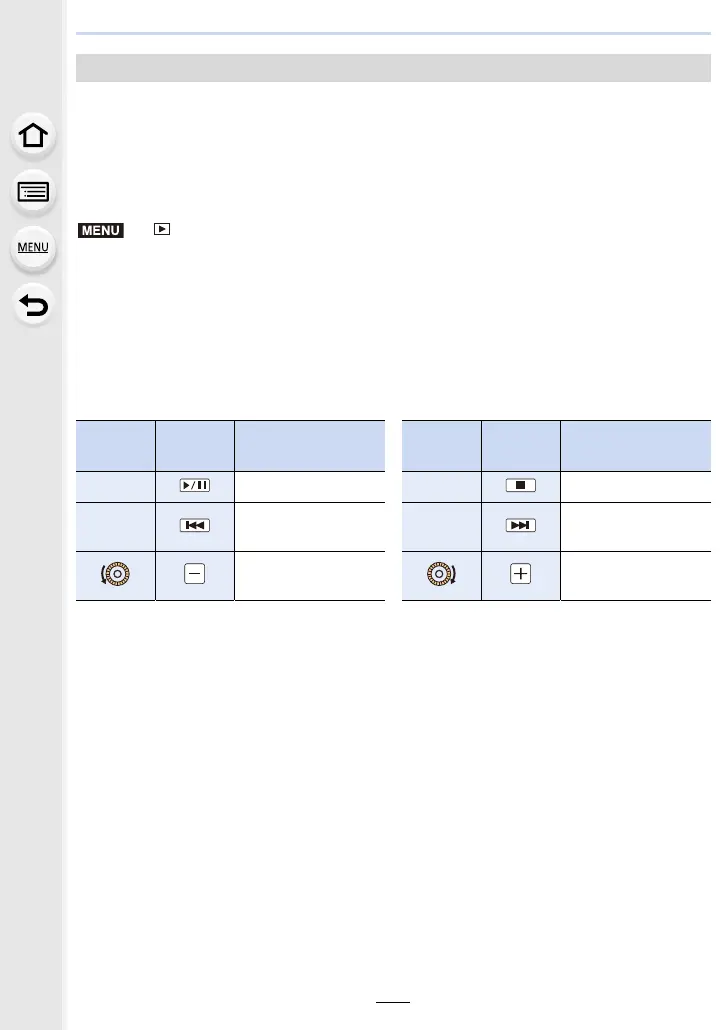The width and height of the screenshot is (724, 1030).
Task: Click the stop icon in the table
Action: pos(520,486)
